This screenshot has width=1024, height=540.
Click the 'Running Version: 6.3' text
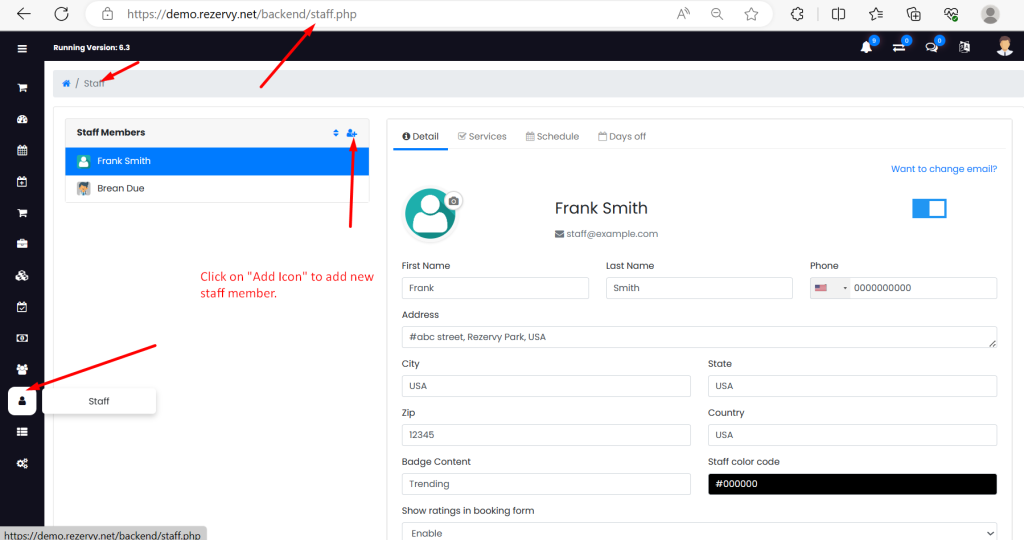91,48
